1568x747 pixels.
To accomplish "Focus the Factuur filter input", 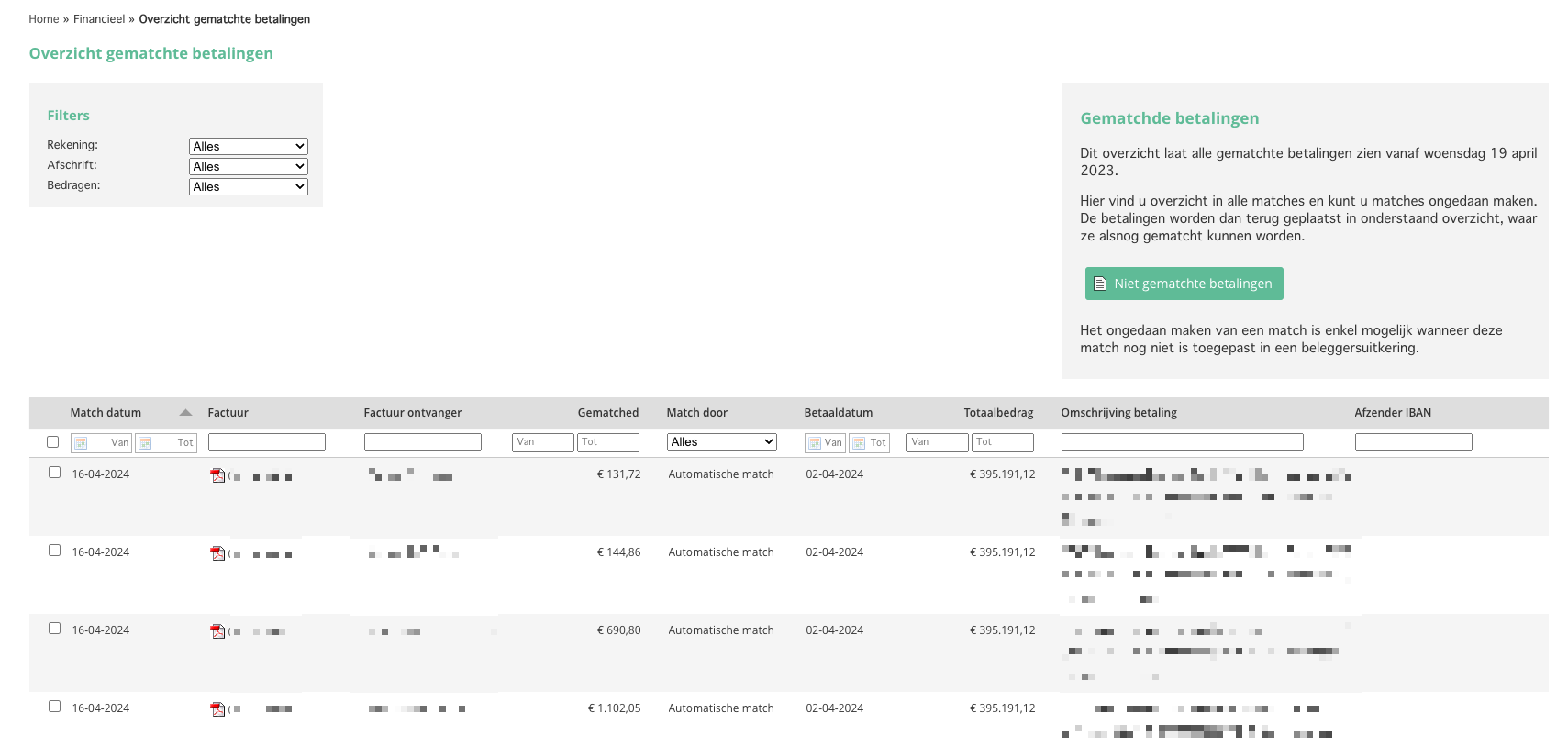I will pos(267,442).
